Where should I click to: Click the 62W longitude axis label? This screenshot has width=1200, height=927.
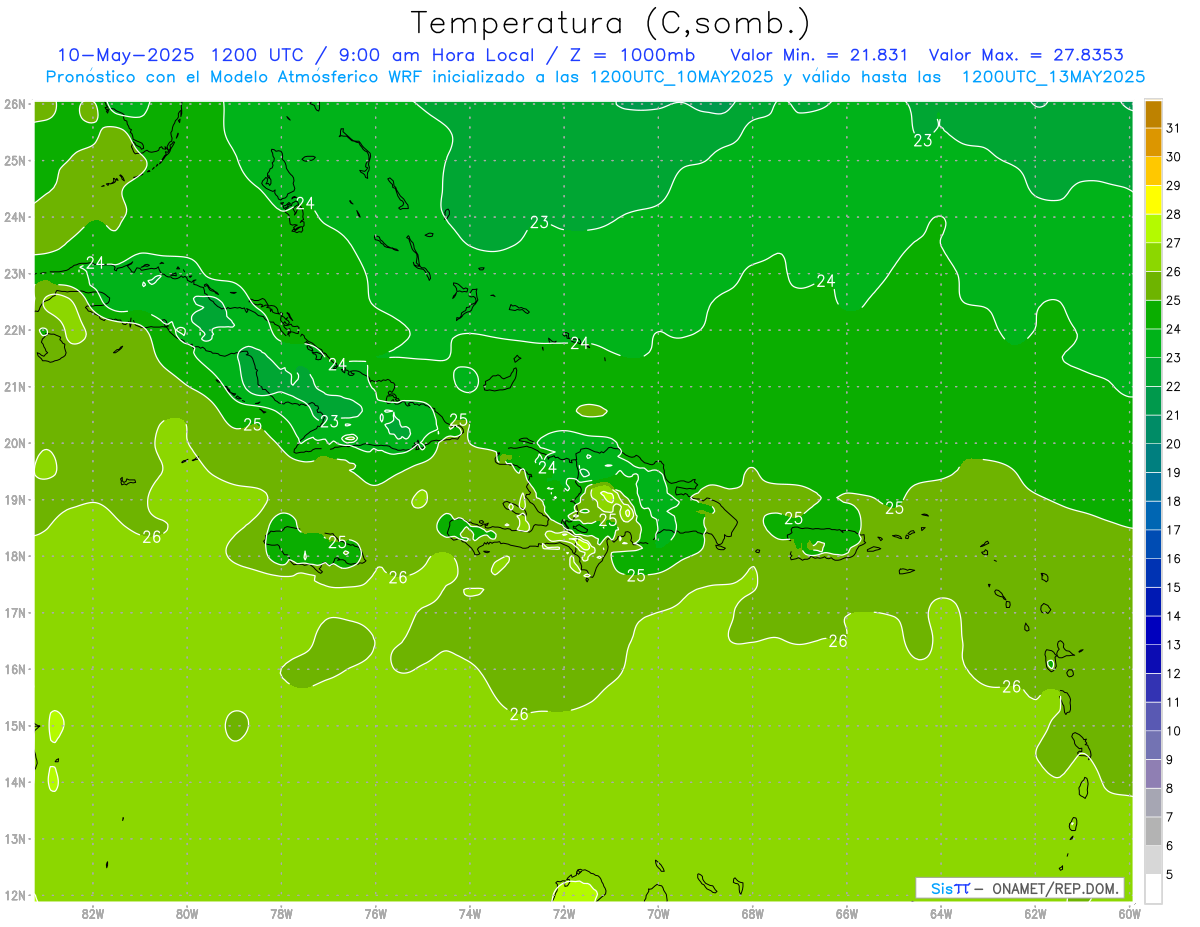pyautogui.click(x=1036, y=913)
